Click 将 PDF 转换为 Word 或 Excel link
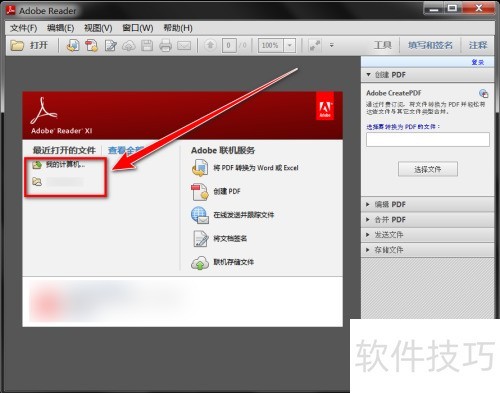Viewport: 500px width, 393px height. (x=256, y=168)
